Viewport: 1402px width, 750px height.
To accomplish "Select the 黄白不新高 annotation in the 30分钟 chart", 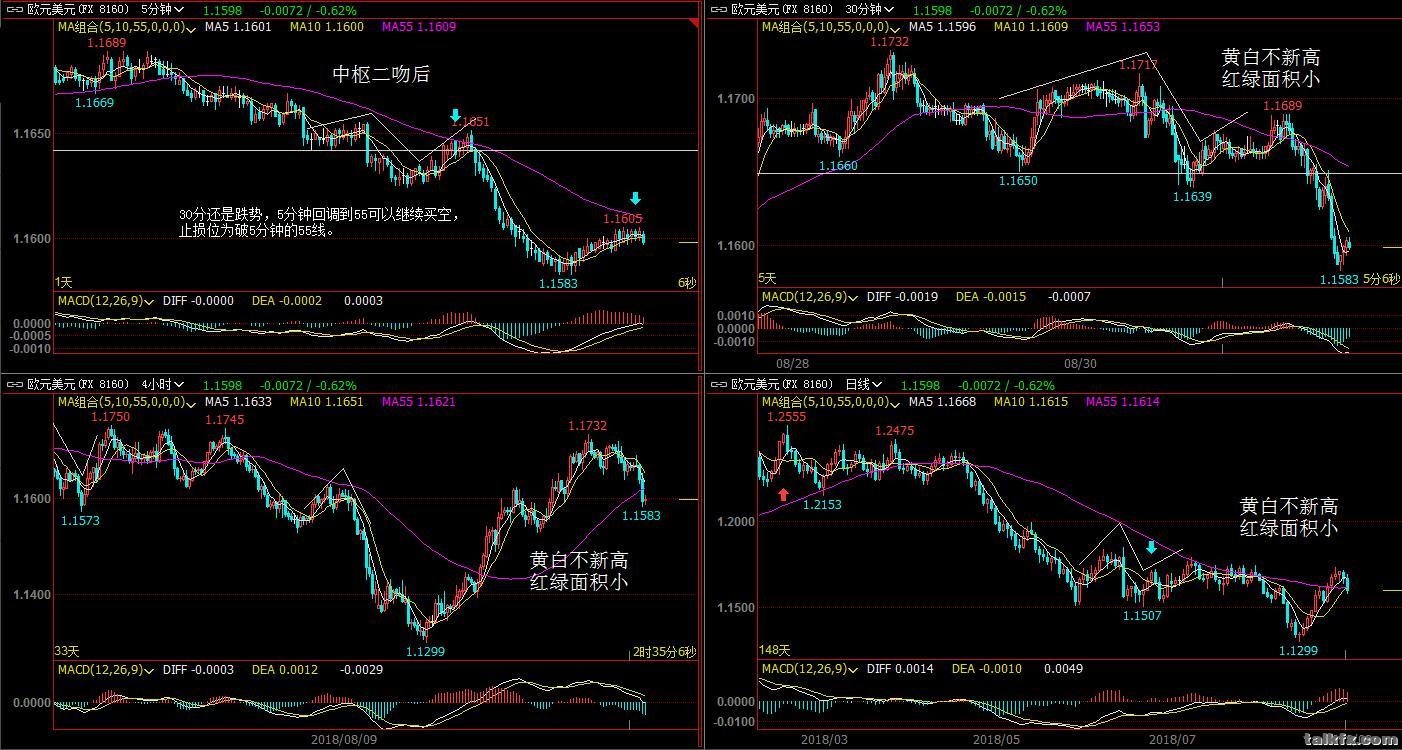I will point(1271,58).
